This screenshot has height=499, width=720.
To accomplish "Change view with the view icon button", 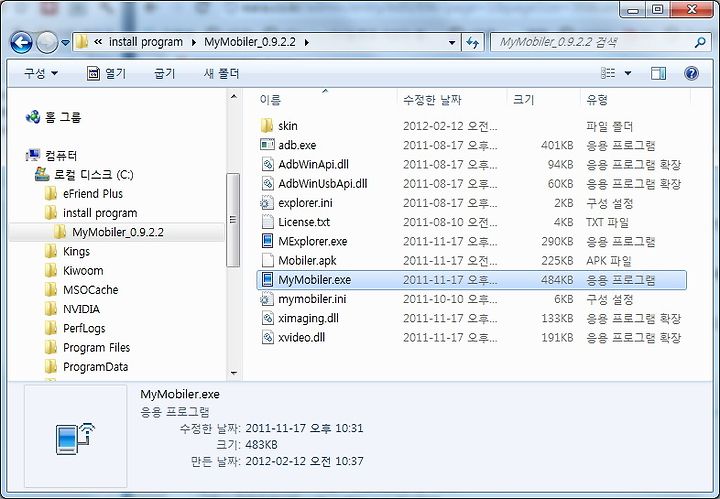I will 608,73.
